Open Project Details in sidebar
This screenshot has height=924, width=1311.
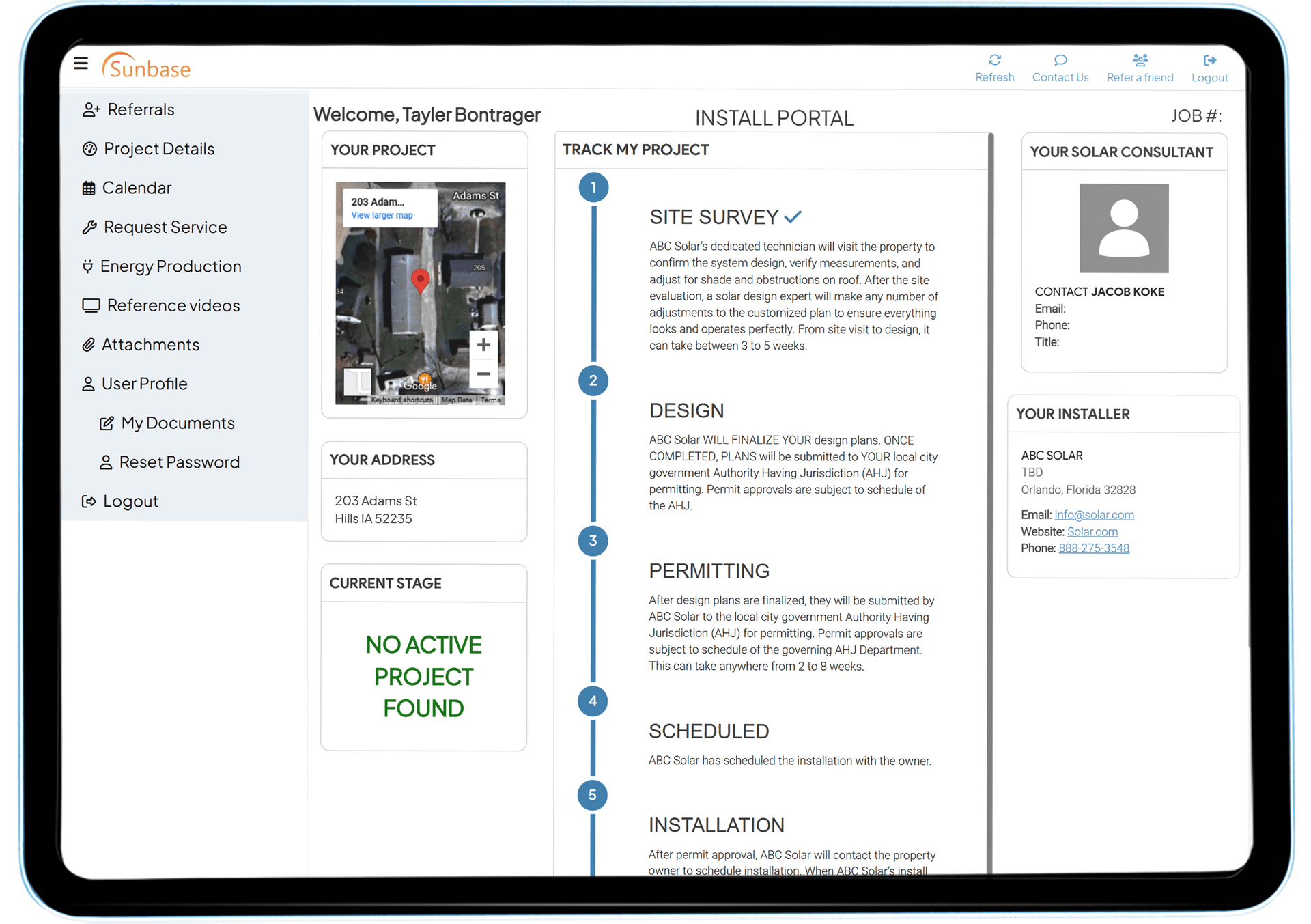[x=158, y=149]
